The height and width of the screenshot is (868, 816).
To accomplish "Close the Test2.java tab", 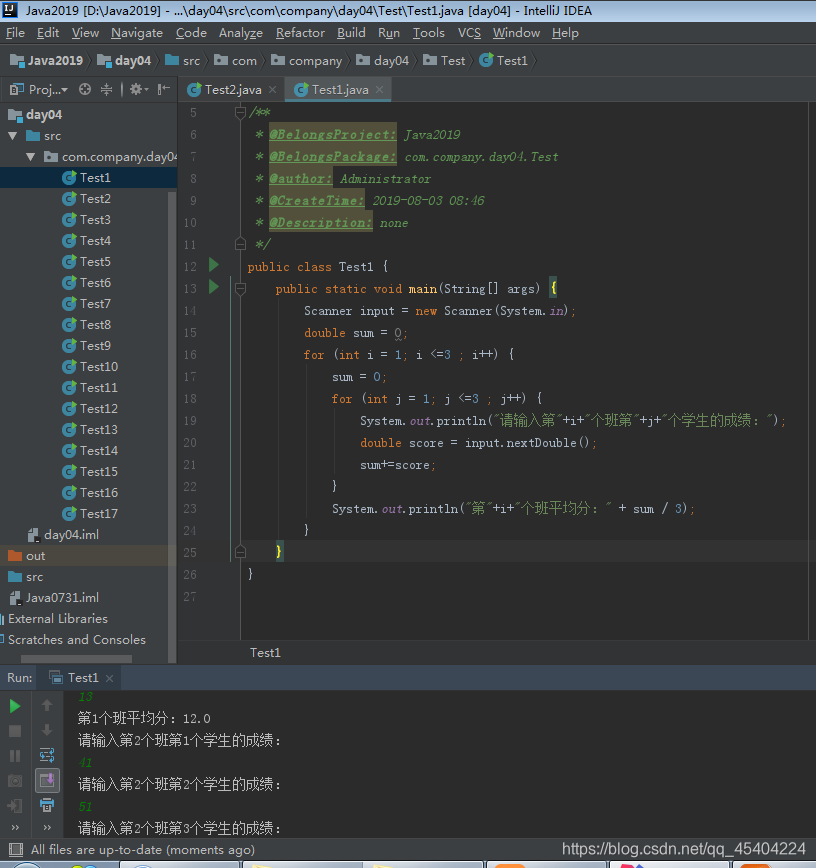I will (272, 90).
